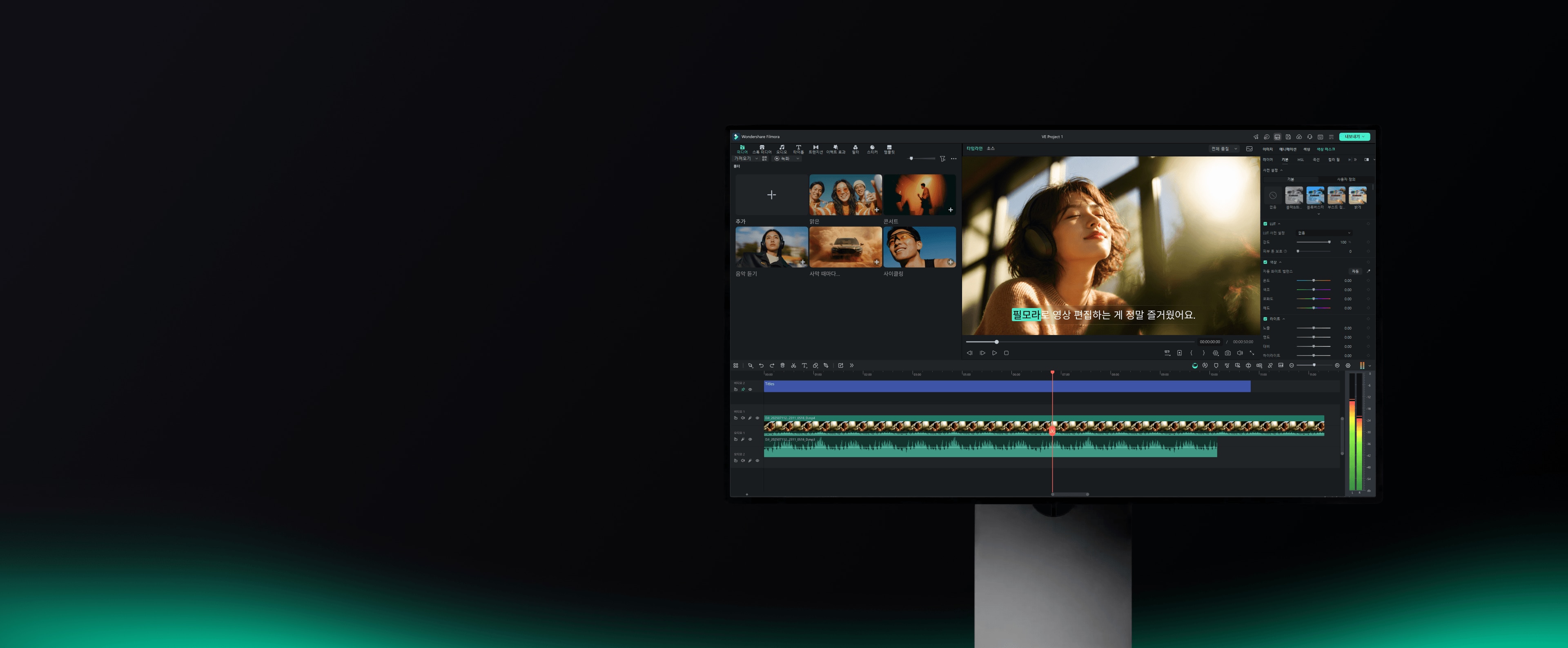1568x648 pixels.
Task: Click the timeline settings gear icon
Action: [x=1348, y=365]
